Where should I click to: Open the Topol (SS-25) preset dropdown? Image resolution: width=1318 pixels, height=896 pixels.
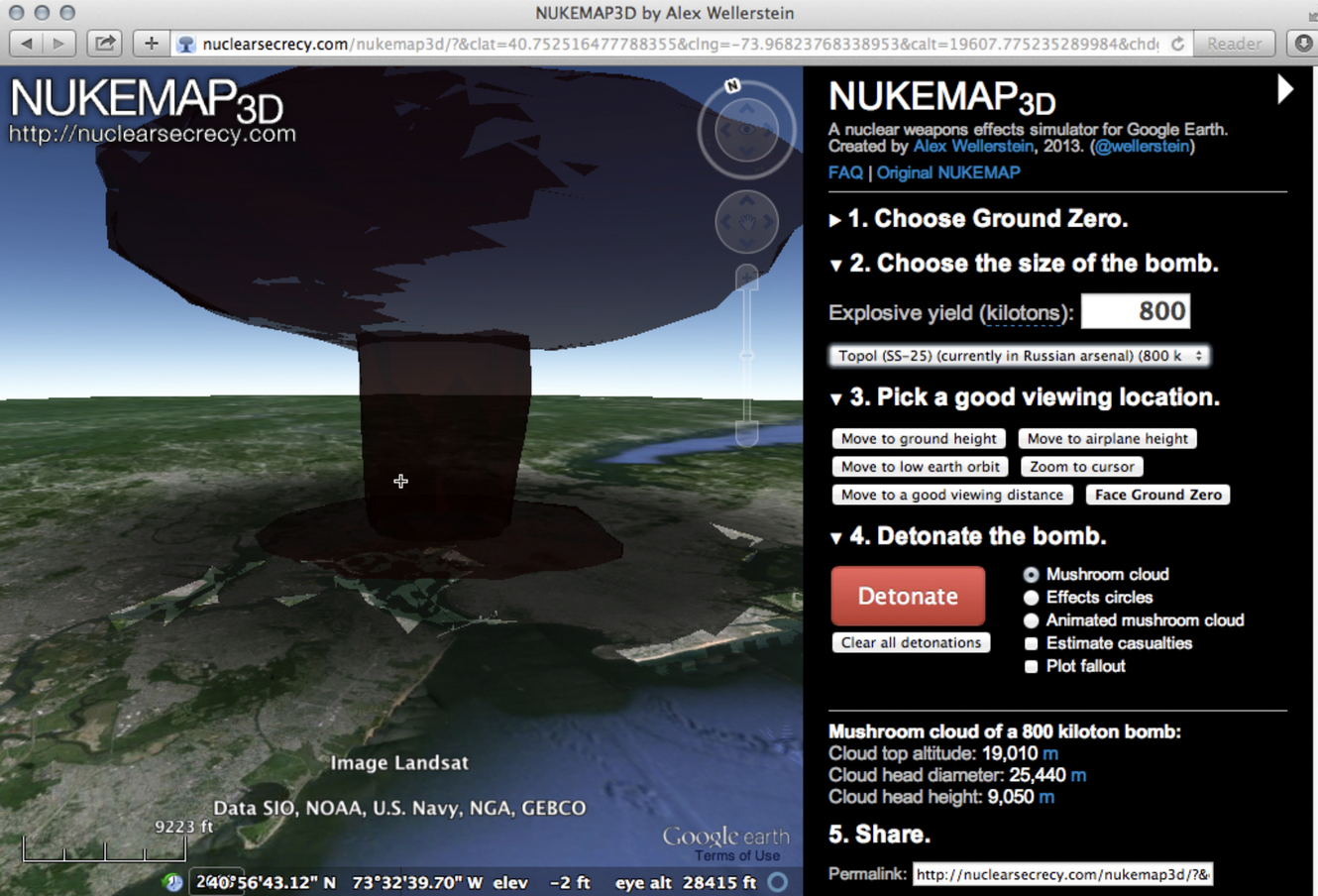pos(1020,356)
